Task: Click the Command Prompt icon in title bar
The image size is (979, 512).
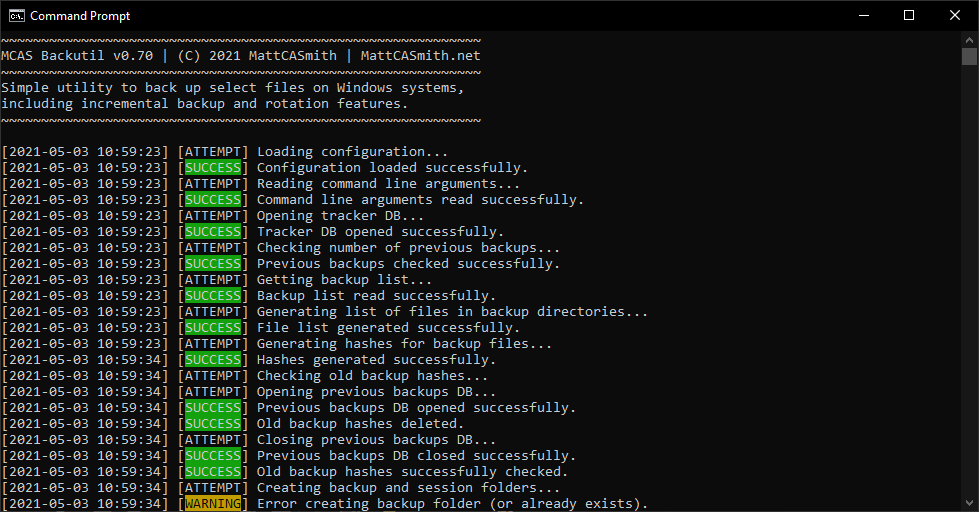Action: click(16, 16)
